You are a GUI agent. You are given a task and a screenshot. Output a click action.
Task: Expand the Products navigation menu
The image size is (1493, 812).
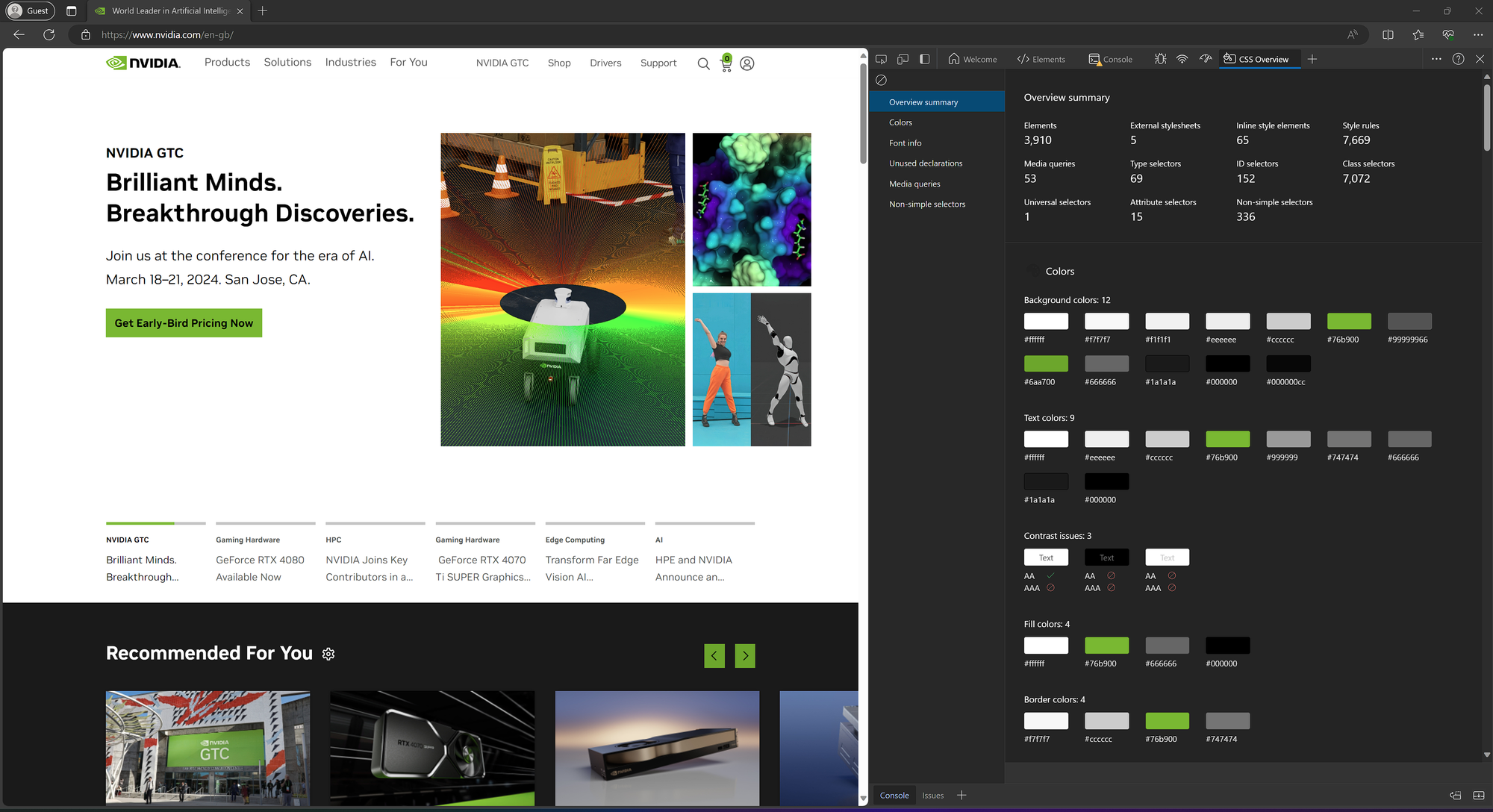click(227, 63)
